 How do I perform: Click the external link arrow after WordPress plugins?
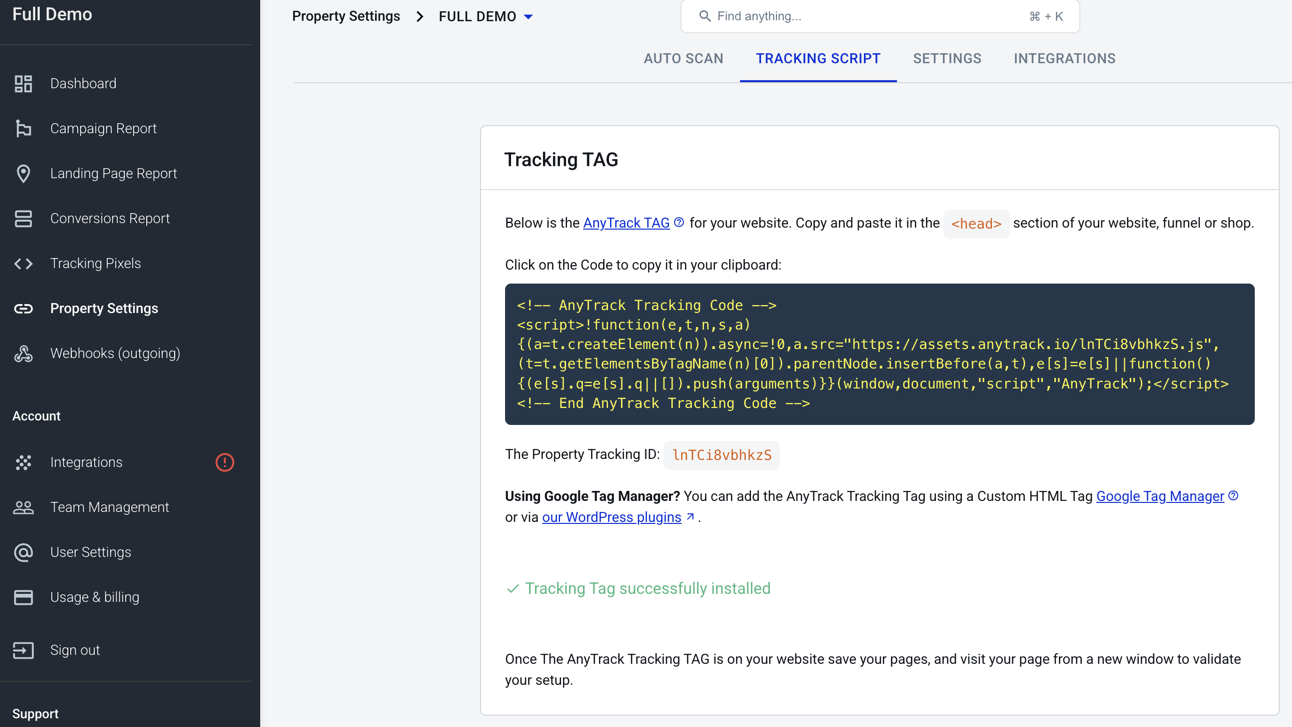click(x=690, y=517)
